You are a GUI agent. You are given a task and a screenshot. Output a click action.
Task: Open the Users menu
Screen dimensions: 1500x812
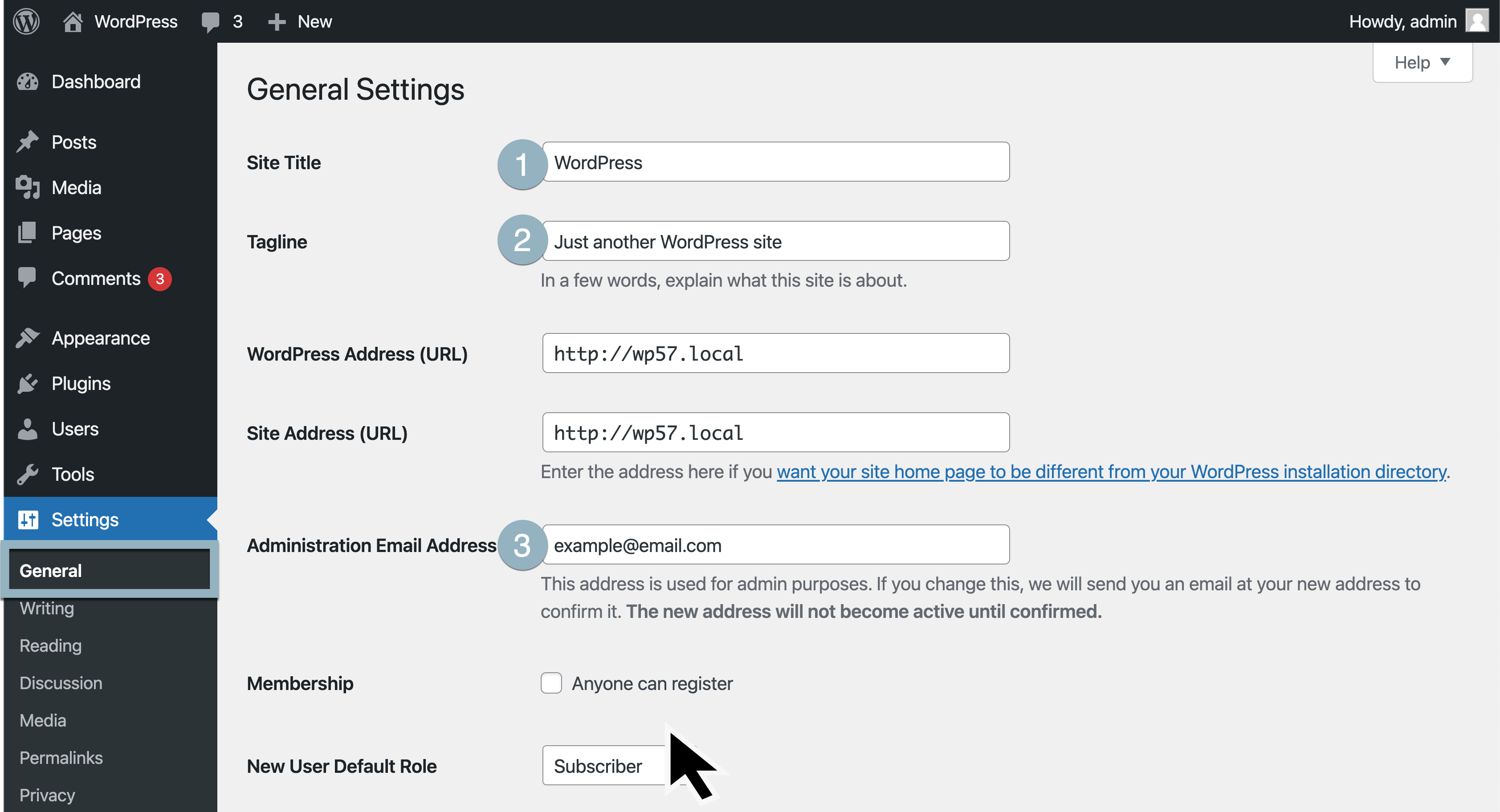pyautogui.click(x=74, y=429)
